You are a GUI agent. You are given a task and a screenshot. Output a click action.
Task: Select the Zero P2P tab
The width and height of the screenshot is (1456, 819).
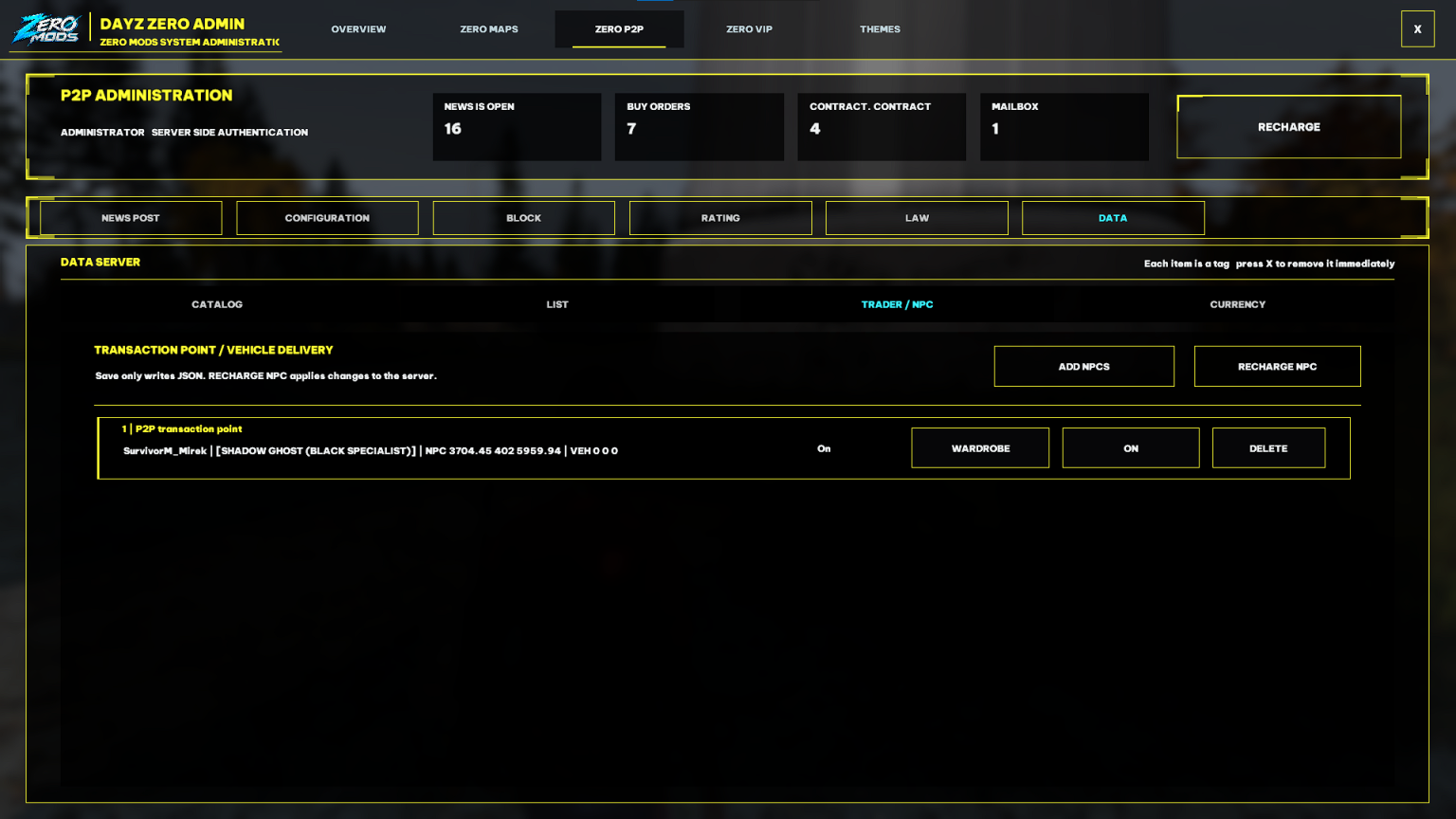(x=619, y=29)
